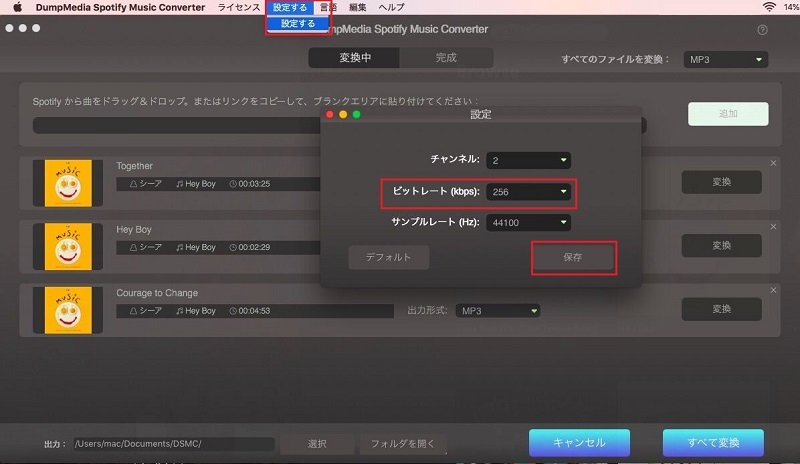Image resolution: width=800 pixels, height=464 pixels.
Task: Close the 設定 dialog with red button
Action: (330, 114)
